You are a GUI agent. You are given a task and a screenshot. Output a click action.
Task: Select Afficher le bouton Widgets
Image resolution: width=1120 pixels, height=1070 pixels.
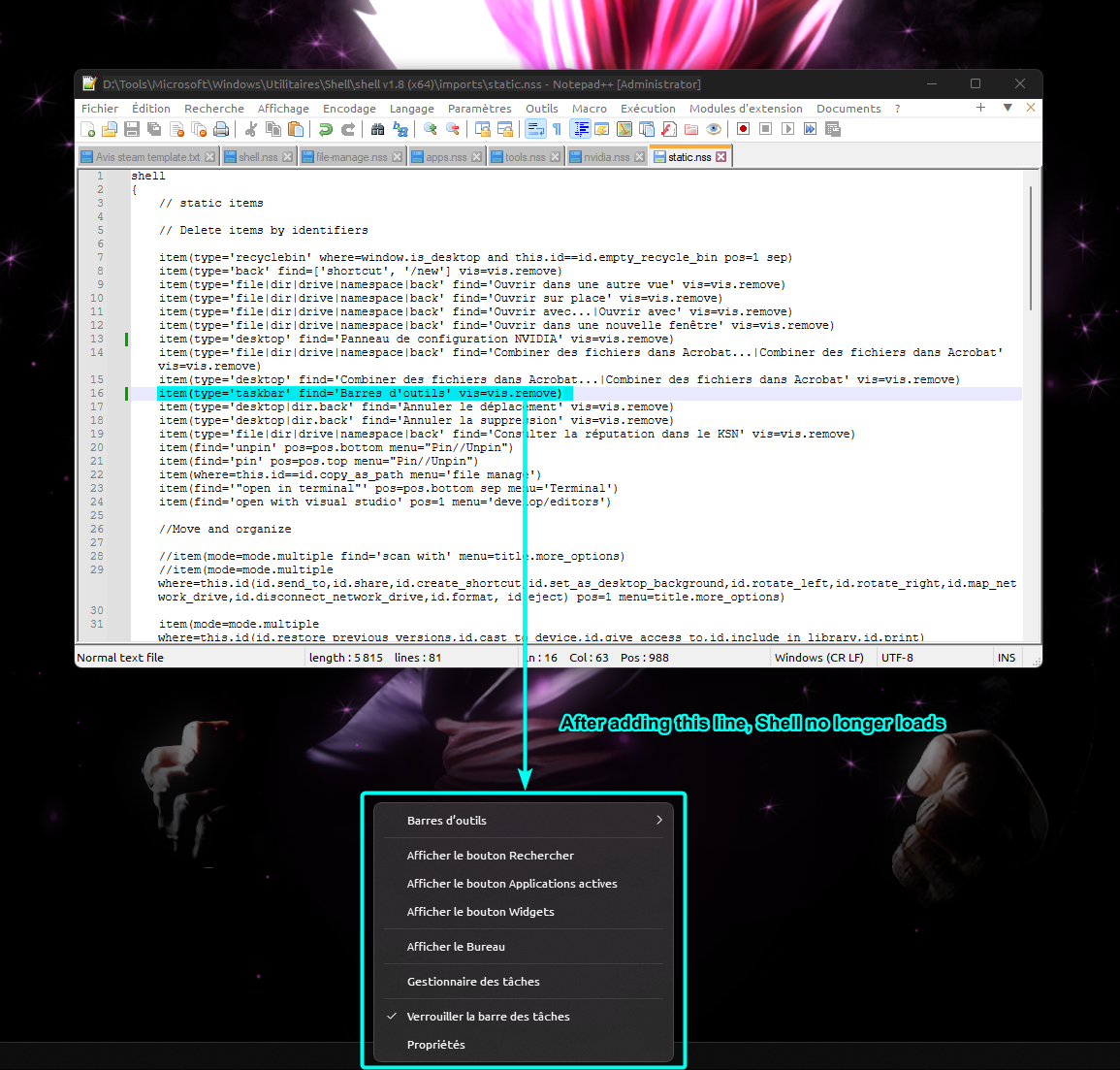[x=524, y=912]
